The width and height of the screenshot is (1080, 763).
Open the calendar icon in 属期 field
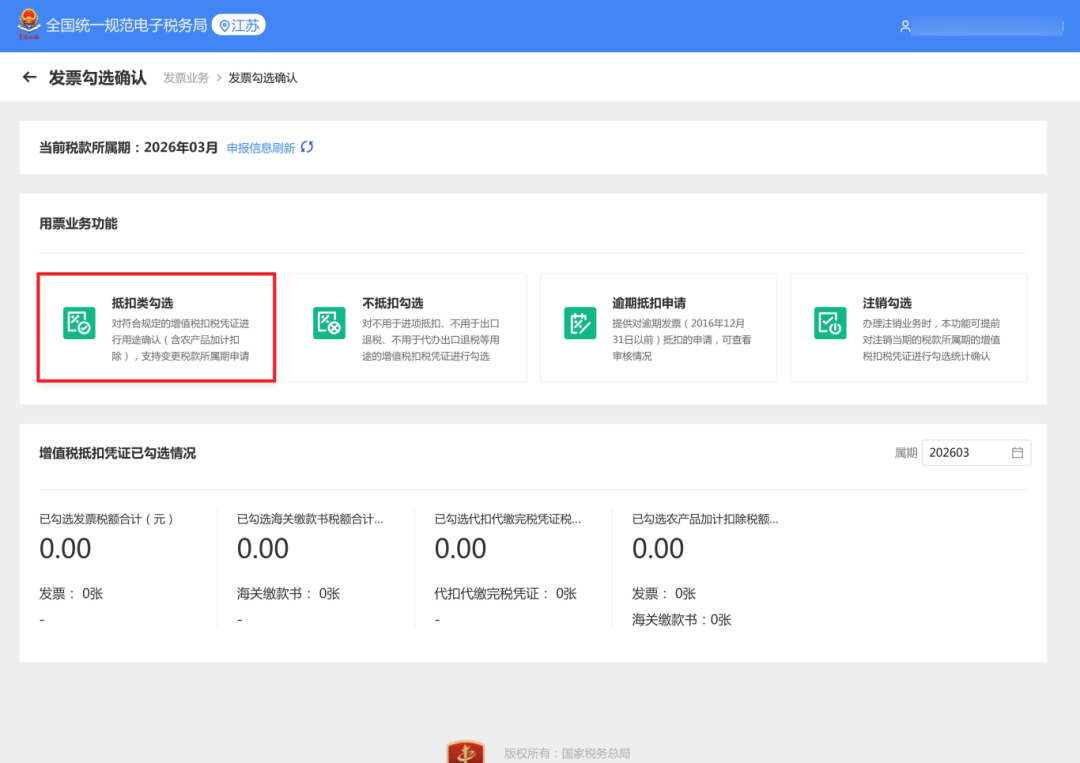coord(1017,452)
